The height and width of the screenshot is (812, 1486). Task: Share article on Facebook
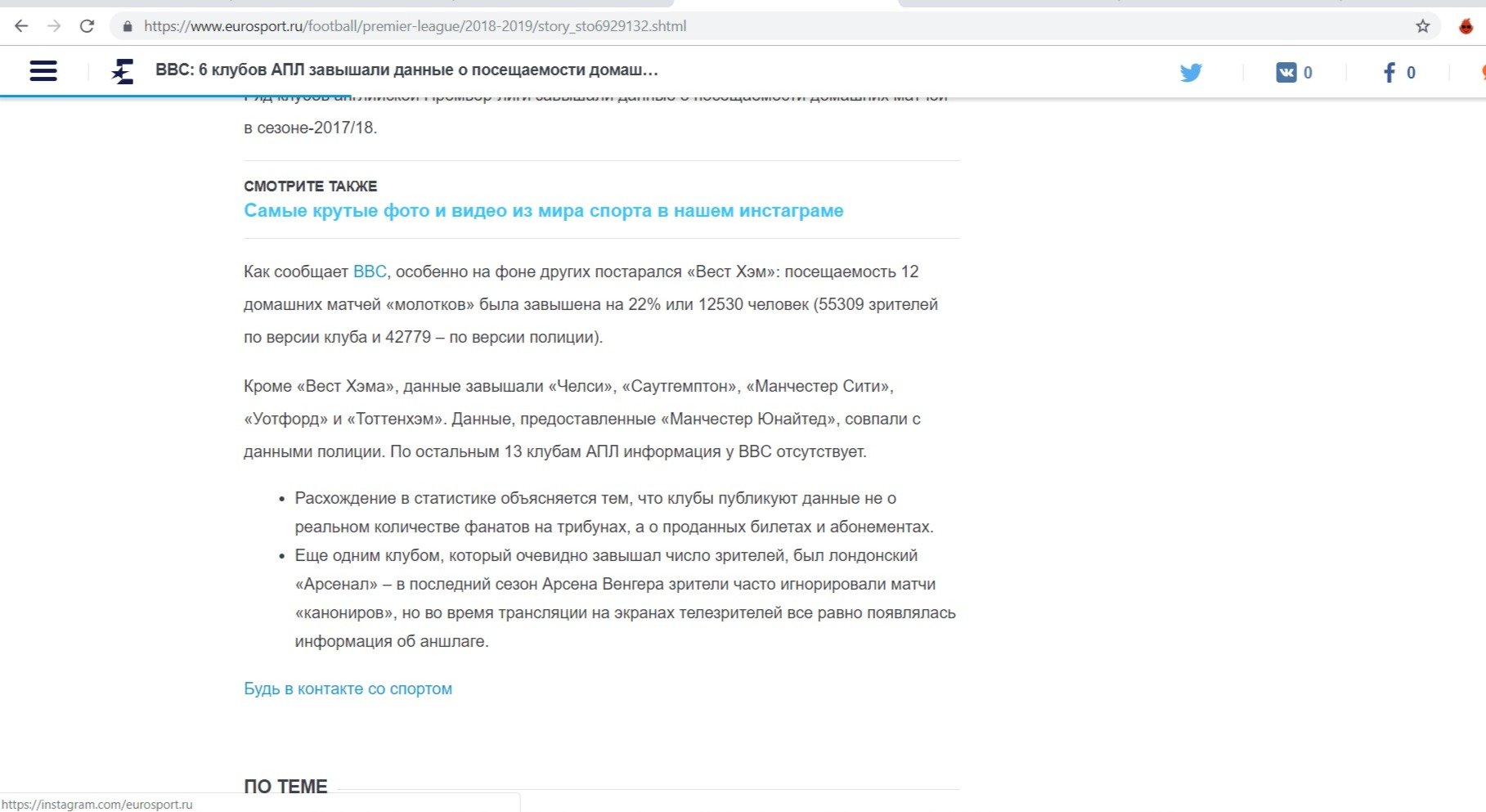pyautogui.click(x=1389, y=73)
